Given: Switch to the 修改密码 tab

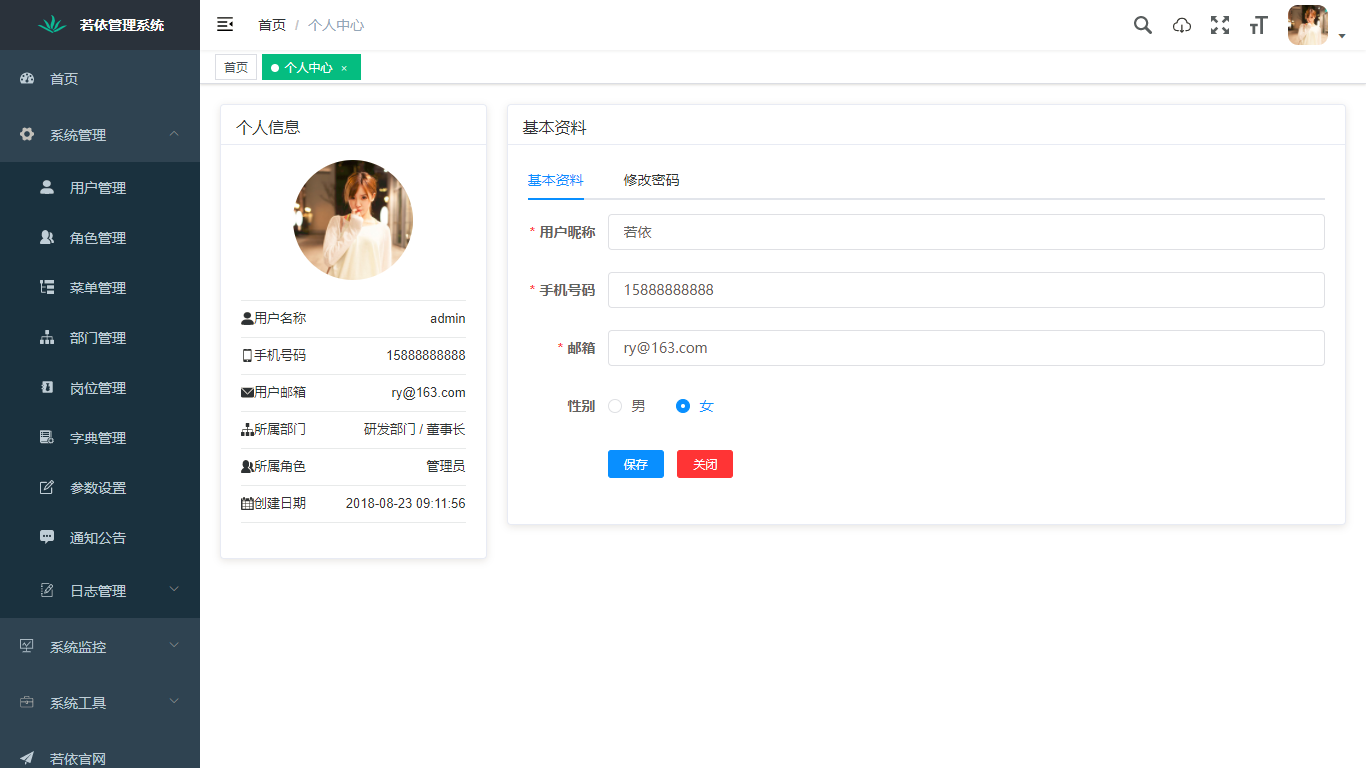Looking at the screenshot, I should pos(650,181).
